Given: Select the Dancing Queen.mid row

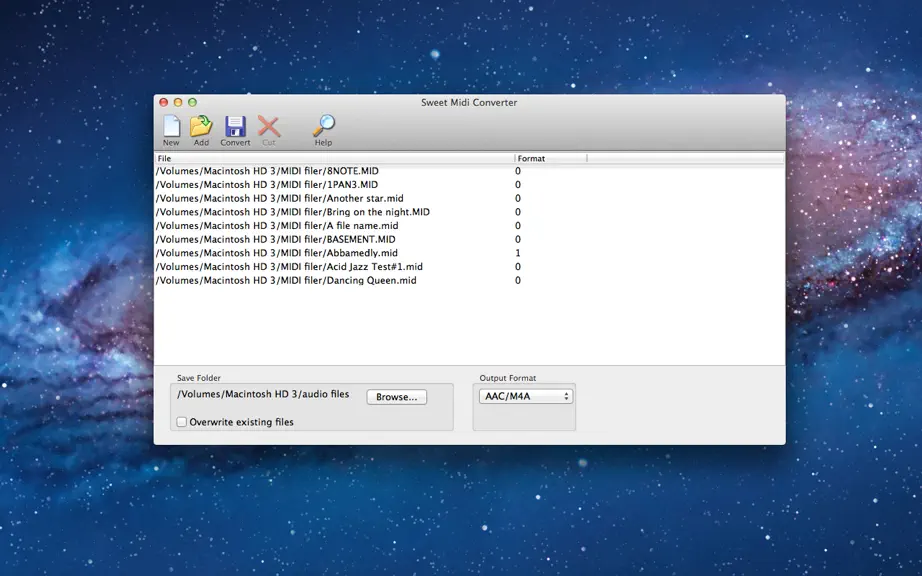Looking at the screenshot, I should (x=469, y=280).
